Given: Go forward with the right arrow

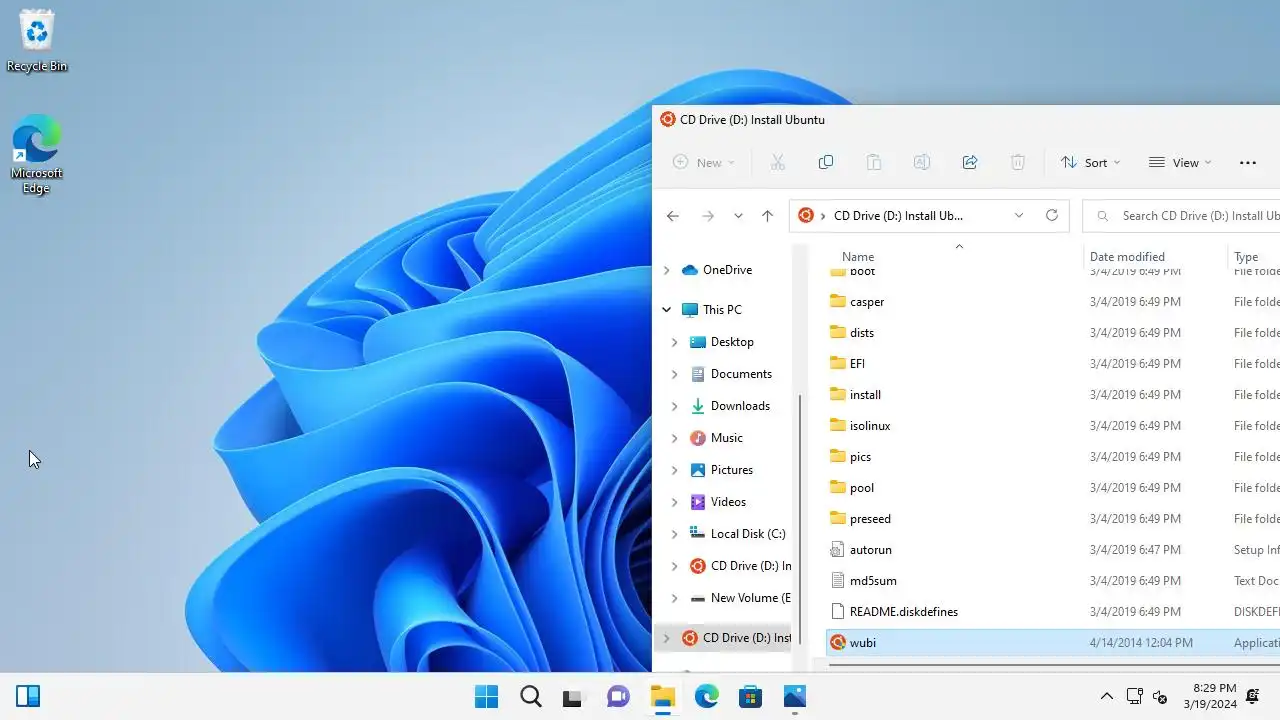Looking at the screenshot, I should pyautogui.click(x=708, y=216).
